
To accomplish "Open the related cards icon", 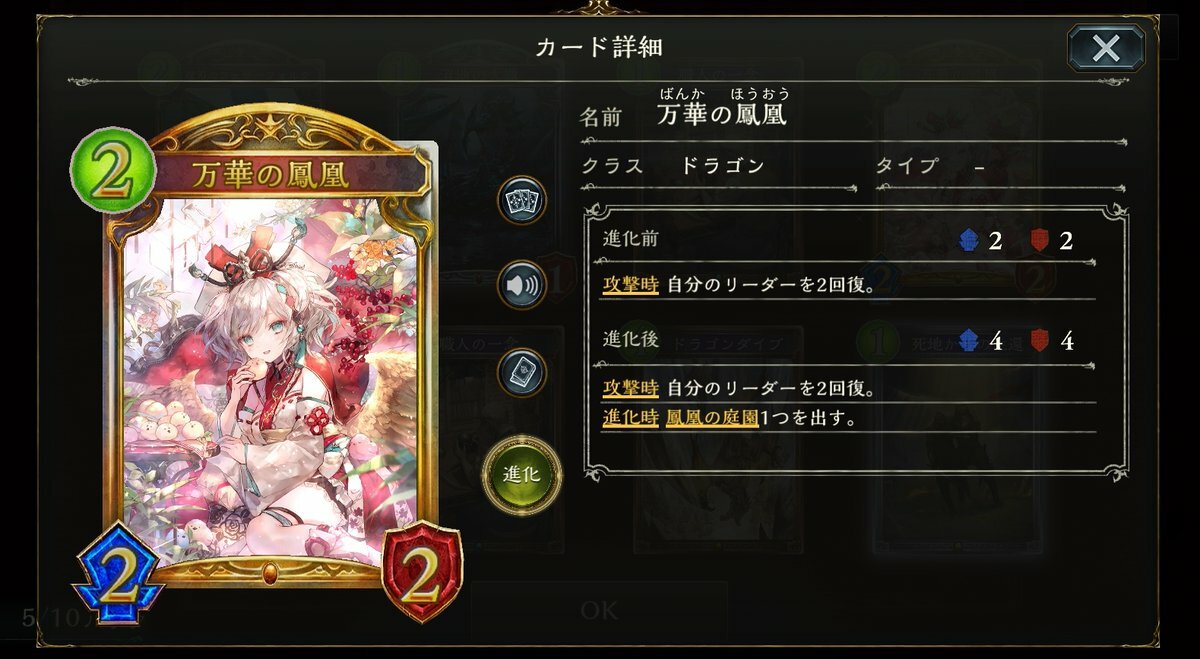I will [522, 200].
